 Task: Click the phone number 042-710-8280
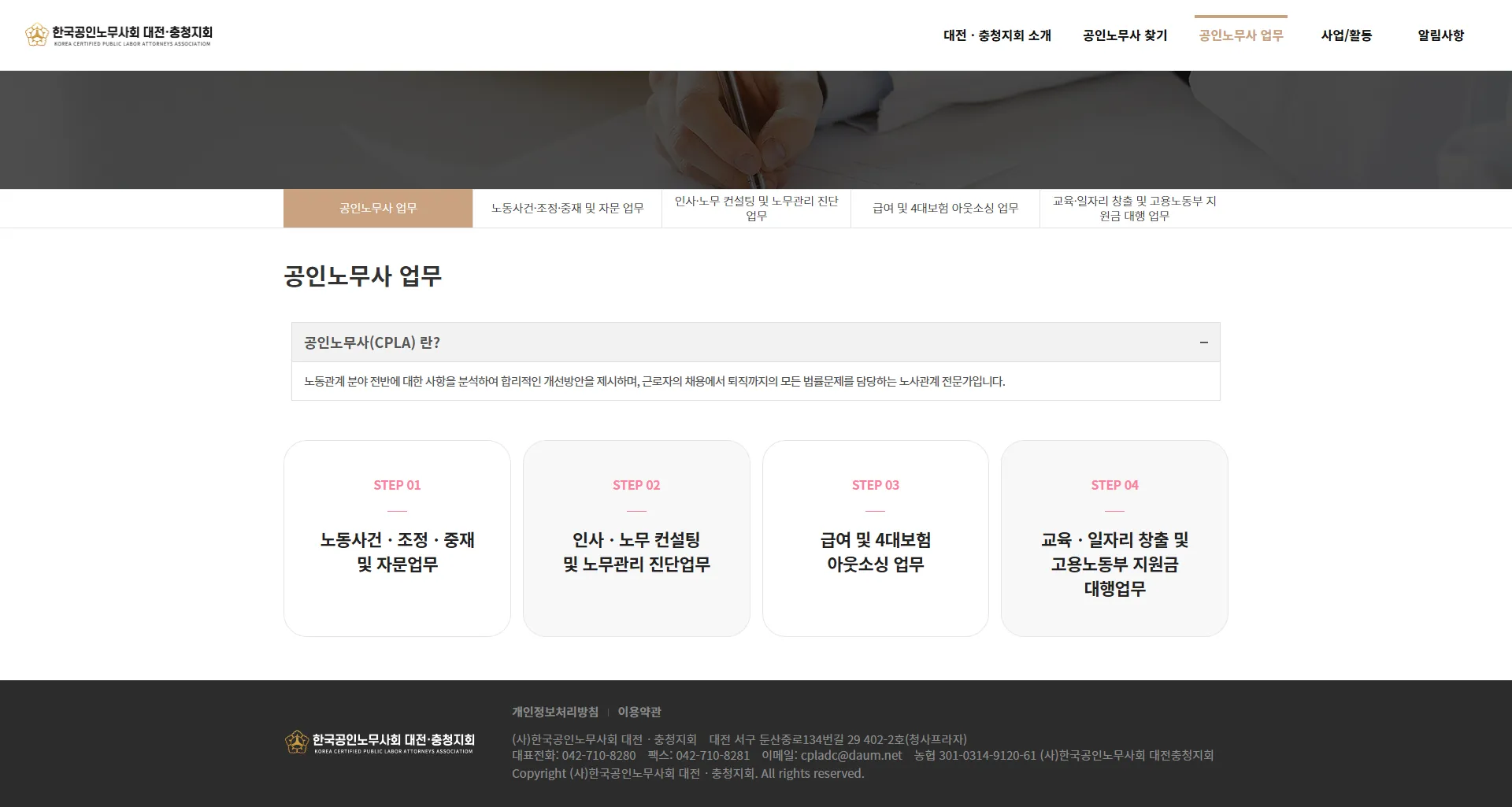[x=598, y=755]
